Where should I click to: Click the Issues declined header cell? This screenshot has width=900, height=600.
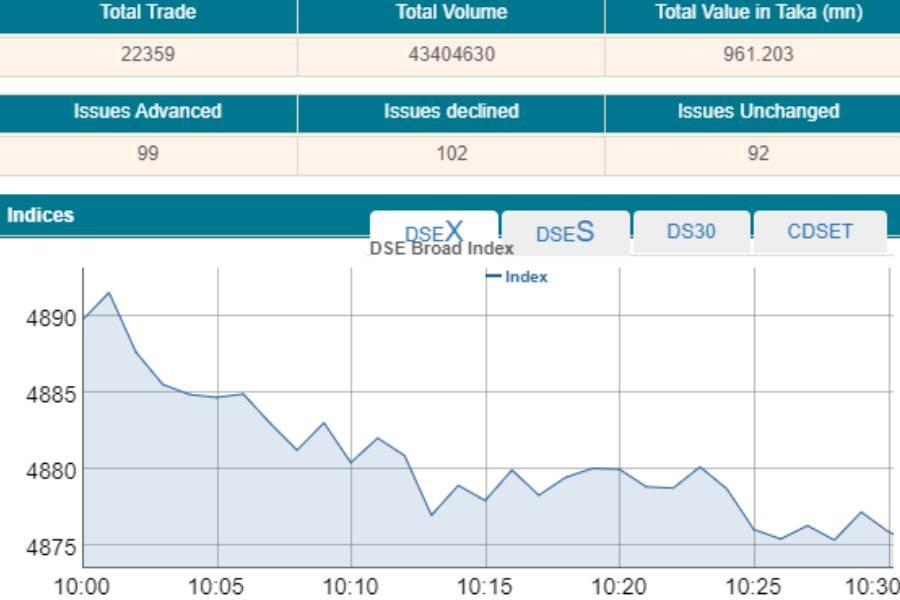451,111
